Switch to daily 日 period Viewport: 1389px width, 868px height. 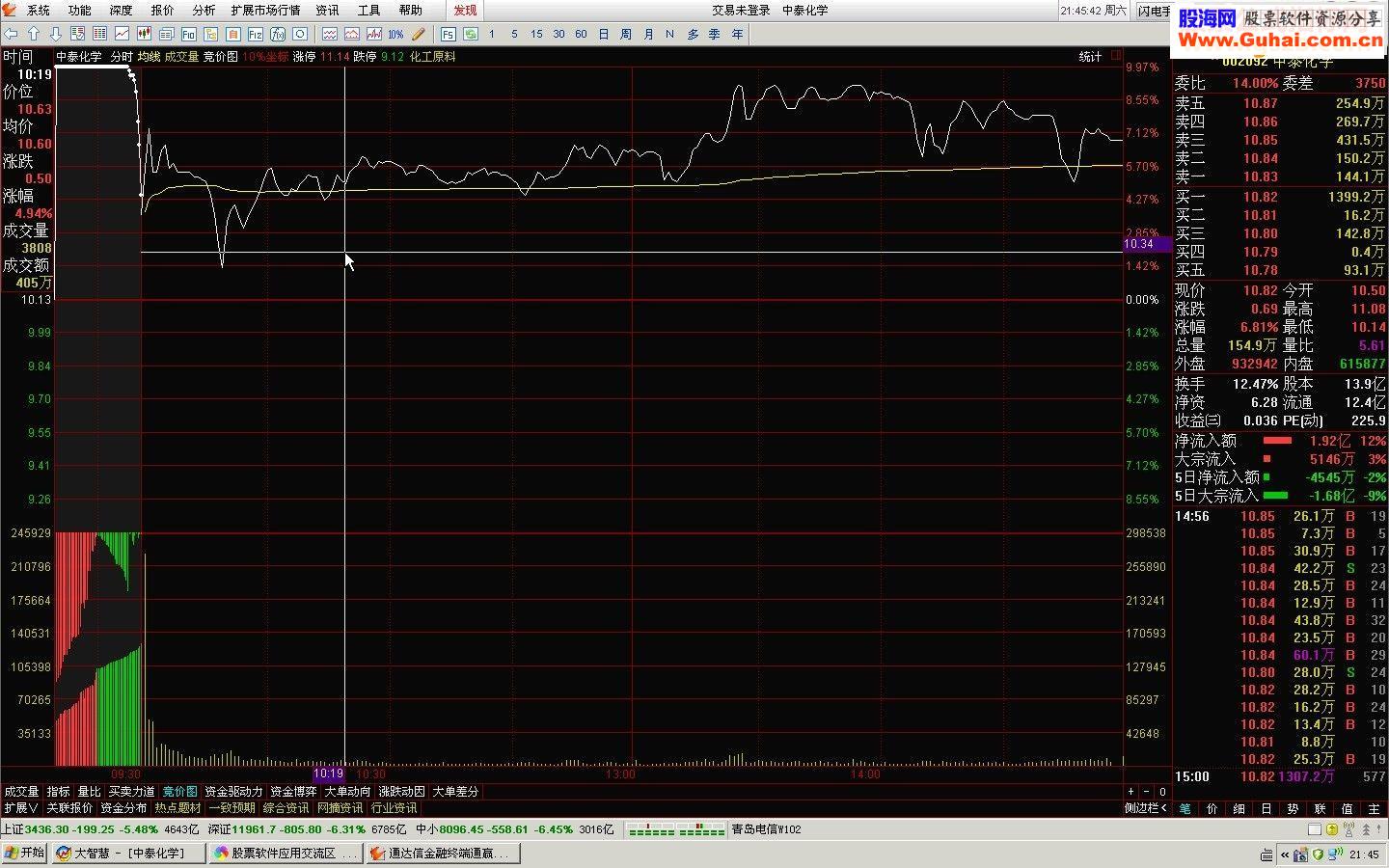[604, 34]
